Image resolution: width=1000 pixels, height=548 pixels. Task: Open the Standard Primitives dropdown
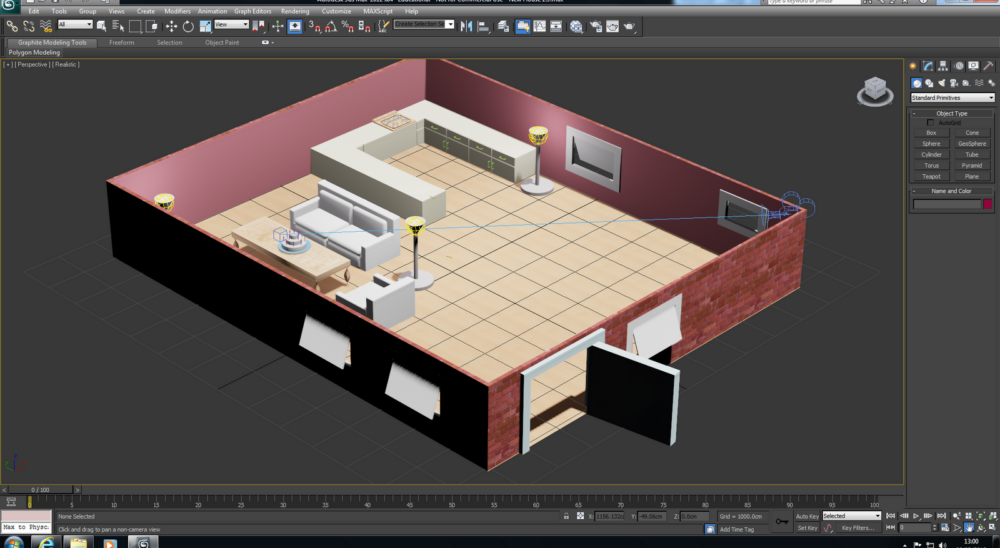952,98
